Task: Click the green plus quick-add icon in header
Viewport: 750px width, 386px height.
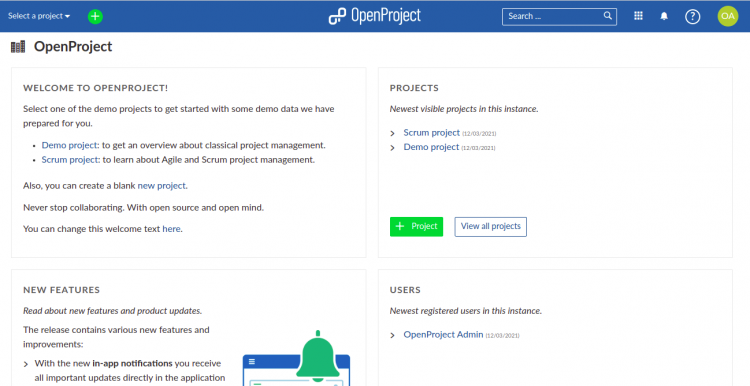Action: coord(95,16)
